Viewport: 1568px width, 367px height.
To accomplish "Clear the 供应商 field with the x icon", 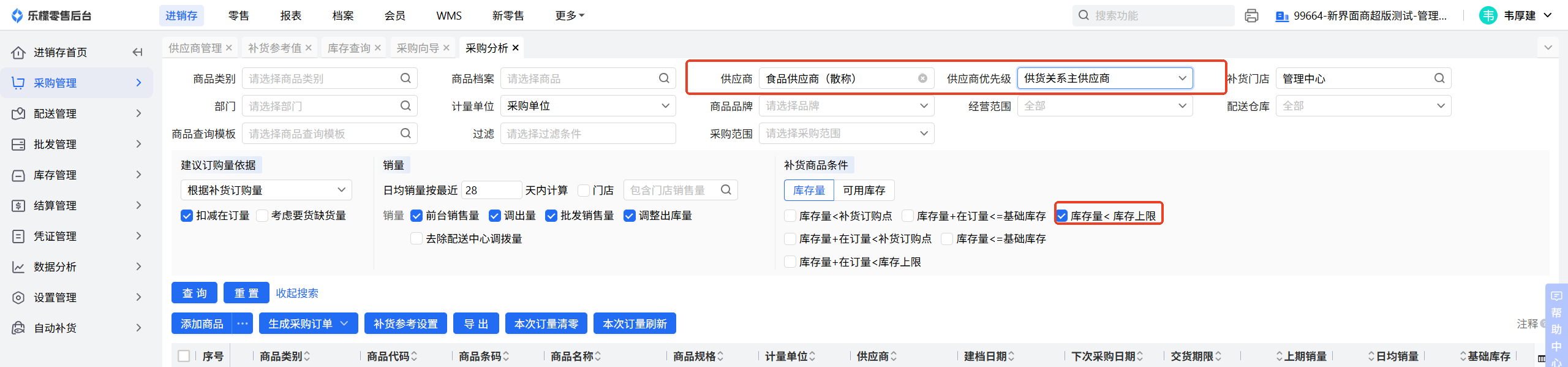I will tap(922, 78).
